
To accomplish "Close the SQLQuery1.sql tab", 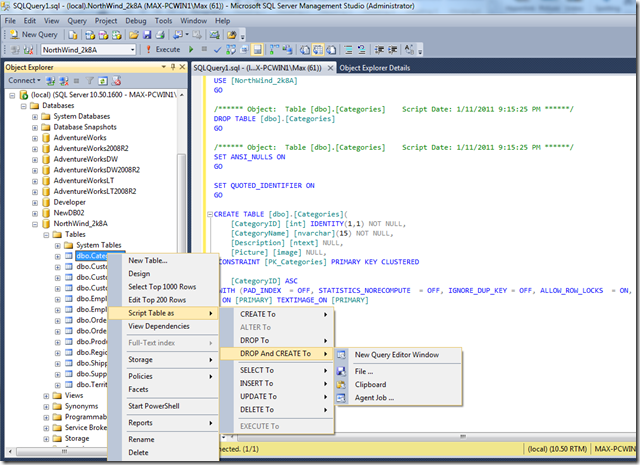I will point(330,68).
